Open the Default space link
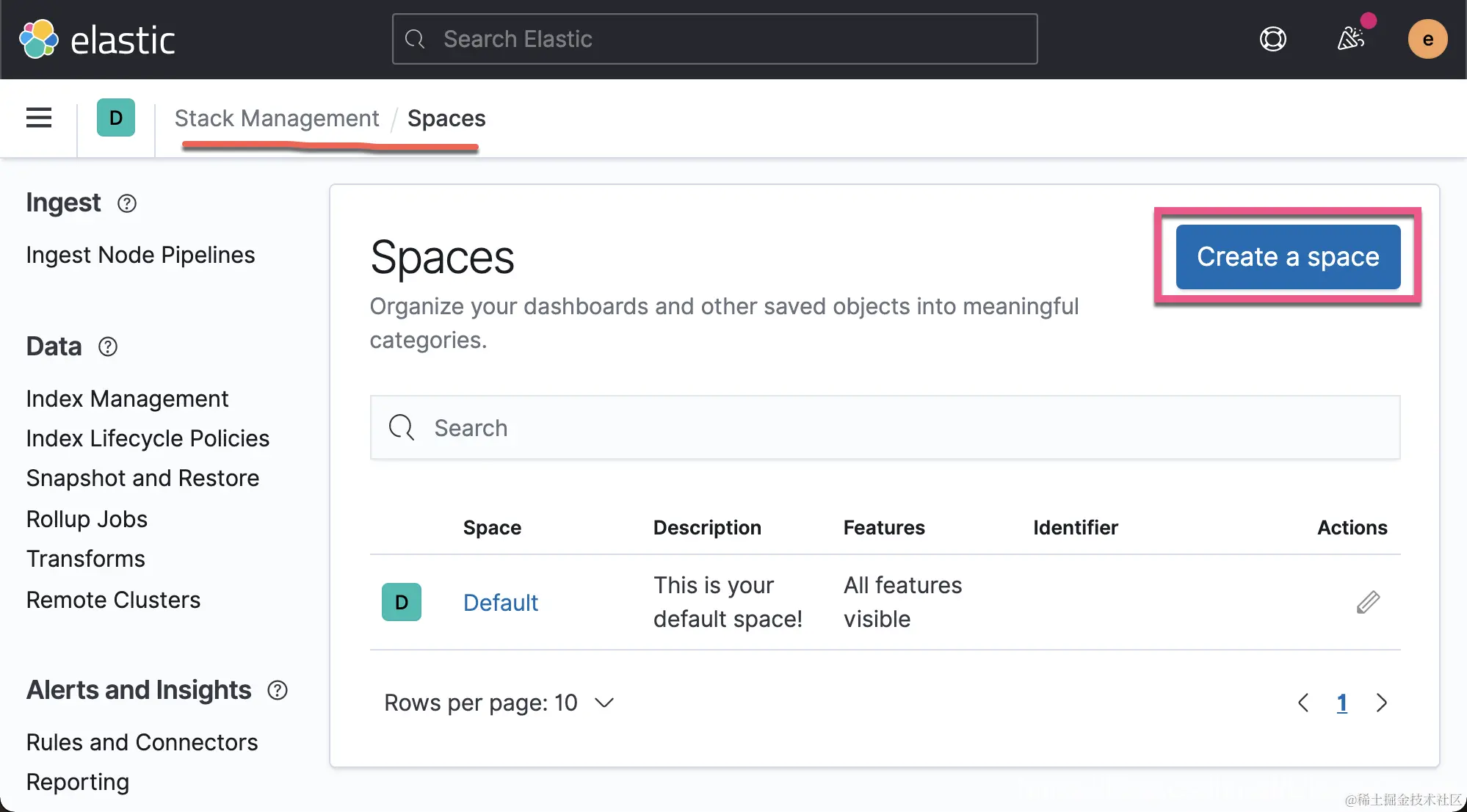This screenshot has height=812, width=1467. point(500,603)
